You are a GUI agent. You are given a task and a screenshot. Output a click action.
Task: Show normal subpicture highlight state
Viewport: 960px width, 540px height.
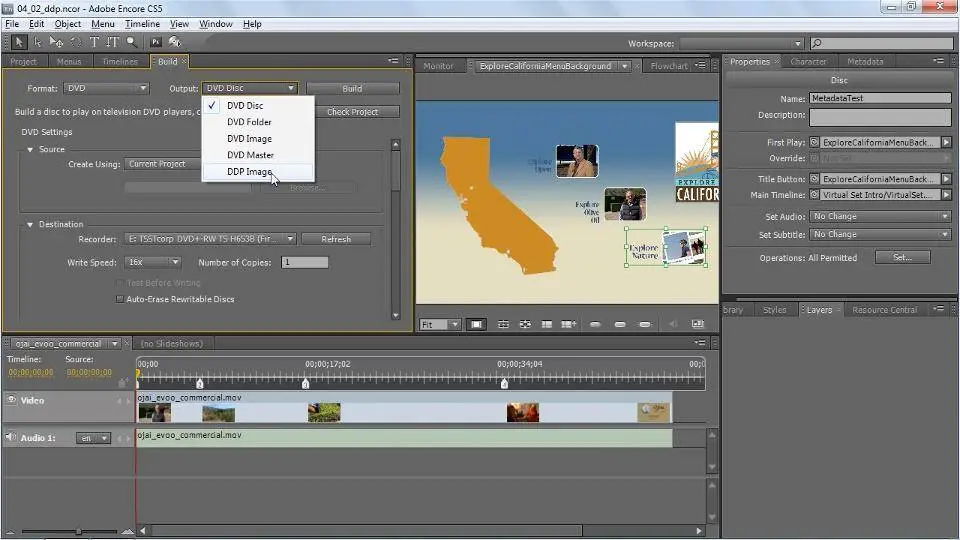595,324
